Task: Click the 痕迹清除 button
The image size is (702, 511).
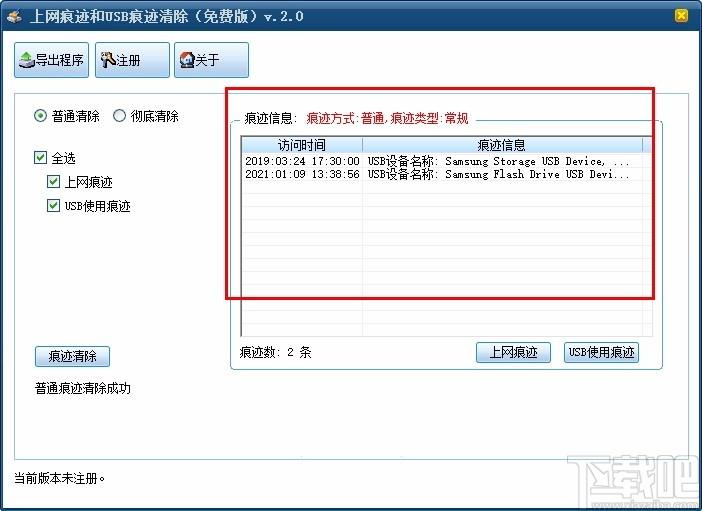Action: pyautogui.click(x=72, y=356)
